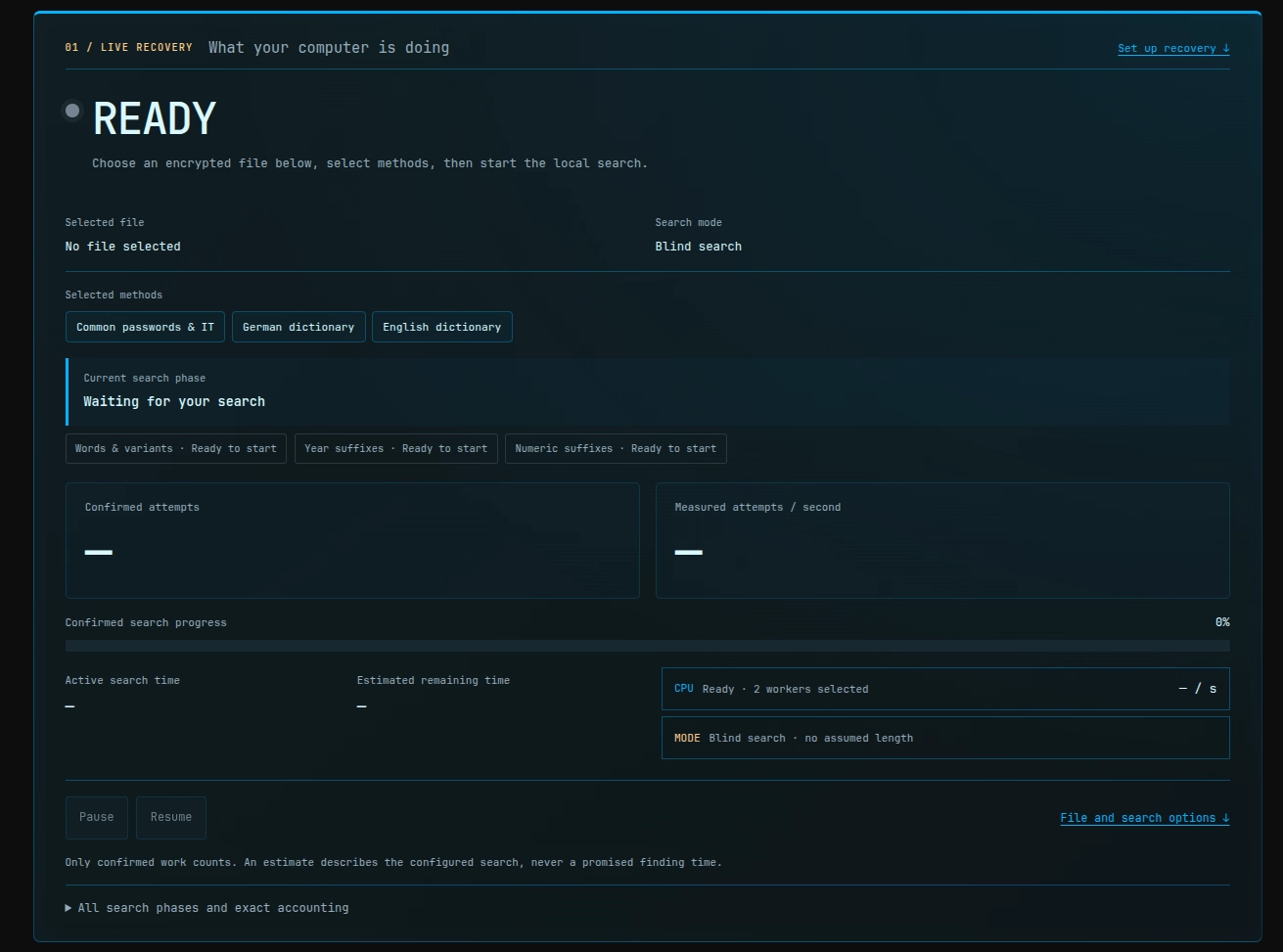
Task: Click the 'No file selected' text
Action: (x=123, y=247)
